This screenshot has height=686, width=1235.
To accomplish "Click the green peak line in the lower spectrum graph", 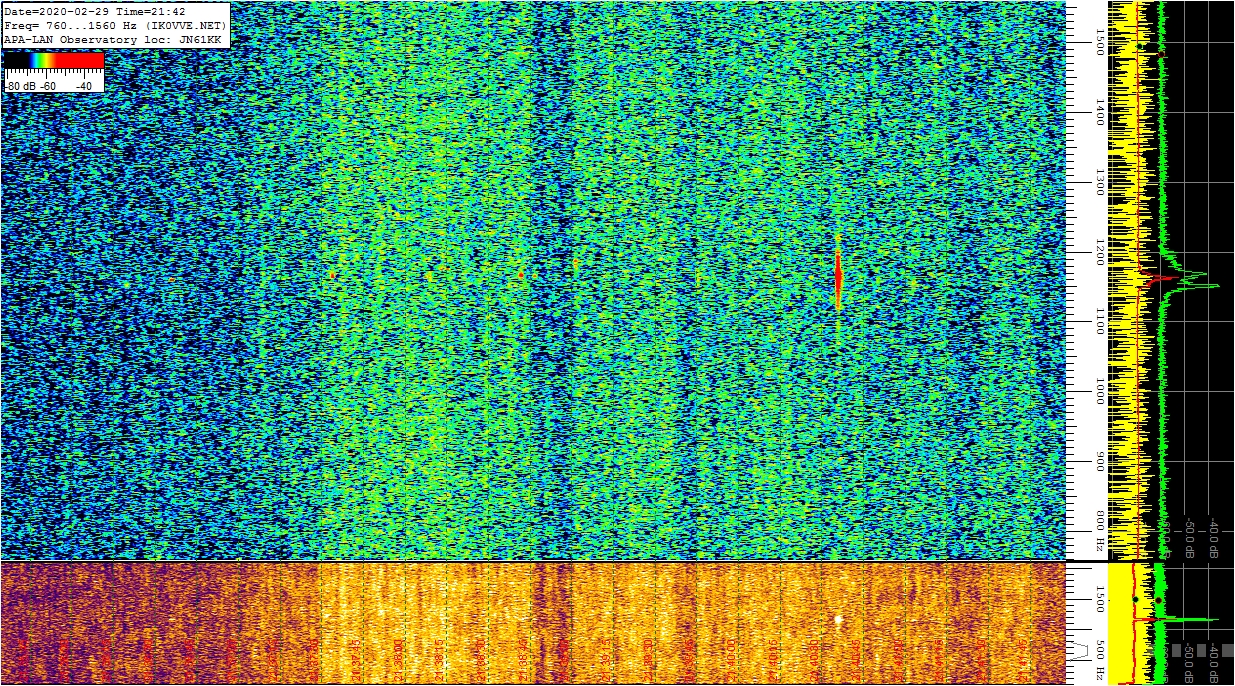I will 1192,620.
